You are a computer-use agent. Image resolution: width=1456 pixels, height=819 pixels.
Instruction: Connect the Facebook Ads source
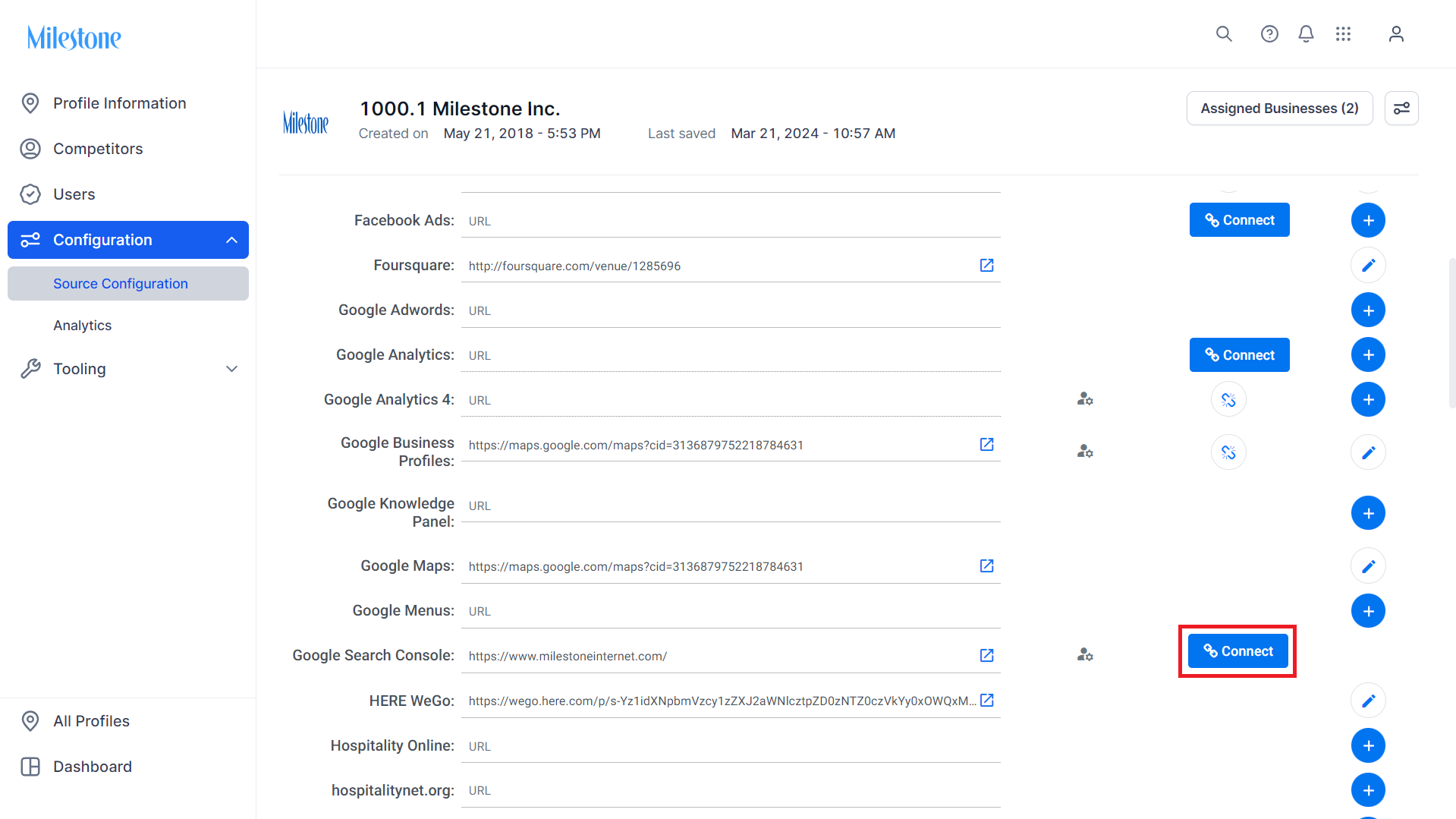(x=1239, y=220)
